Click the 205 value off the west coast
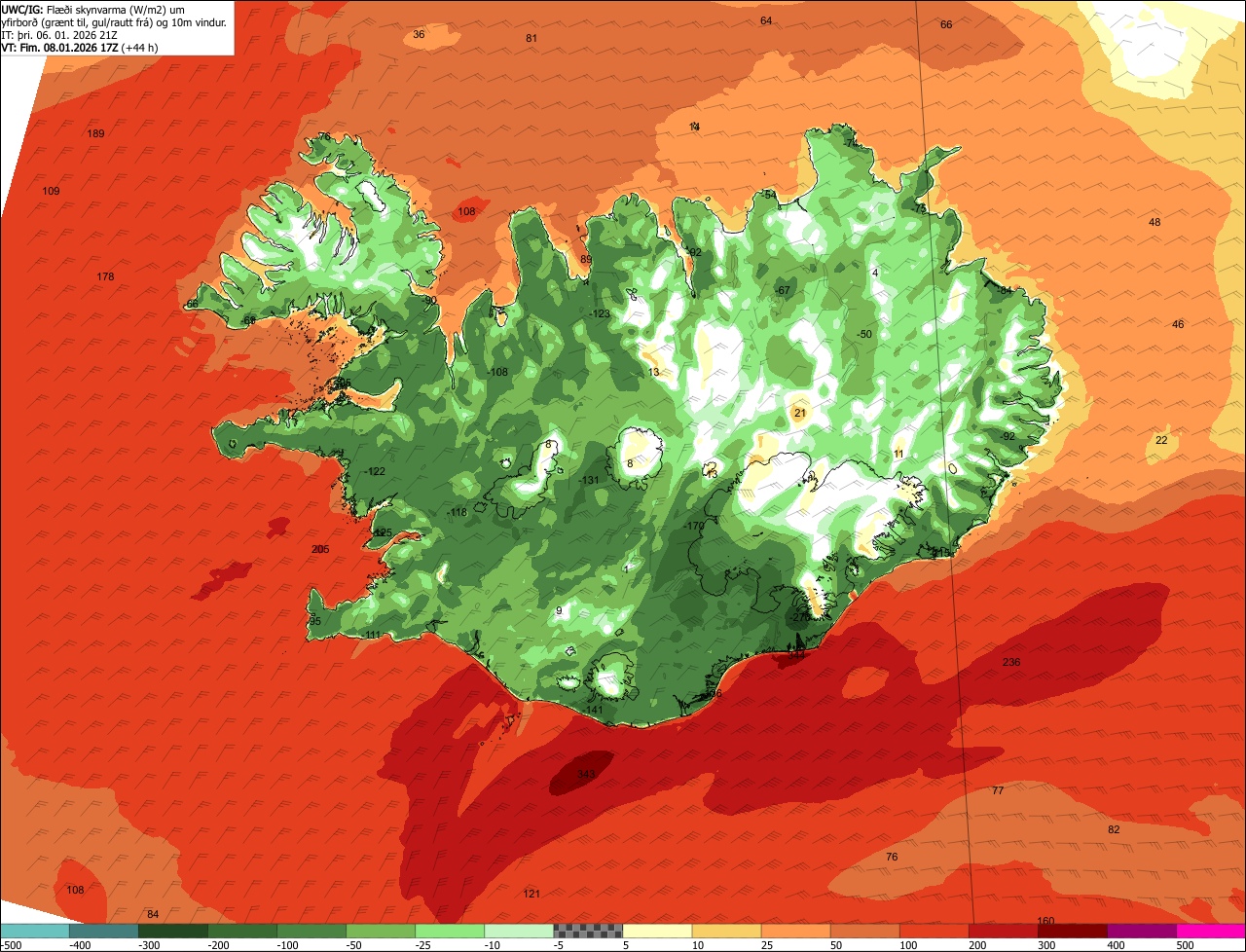The width and height of the screenshot is (1246, 952). 320,549
